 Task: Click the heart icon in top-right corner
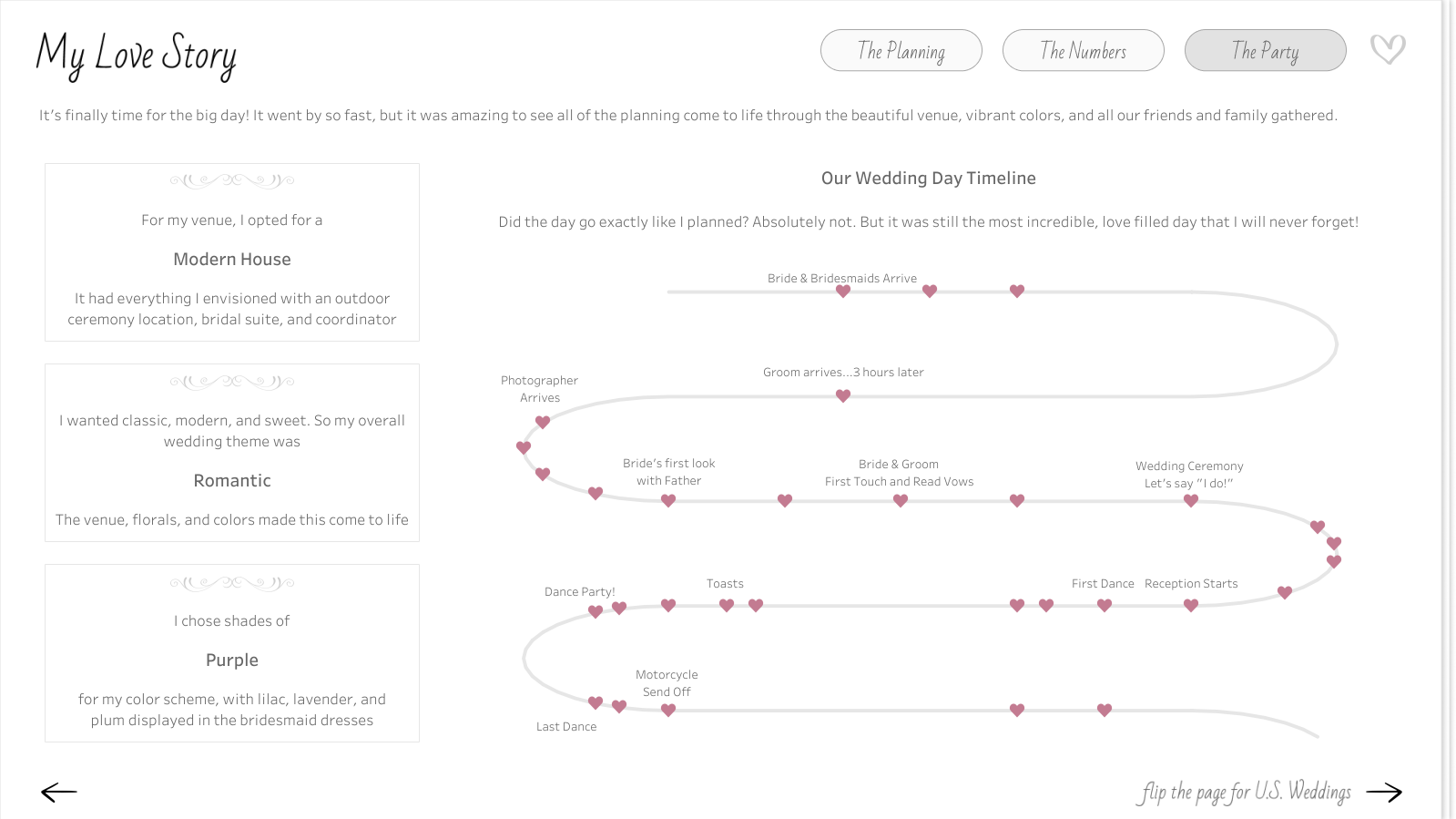tap(1388, 49)
